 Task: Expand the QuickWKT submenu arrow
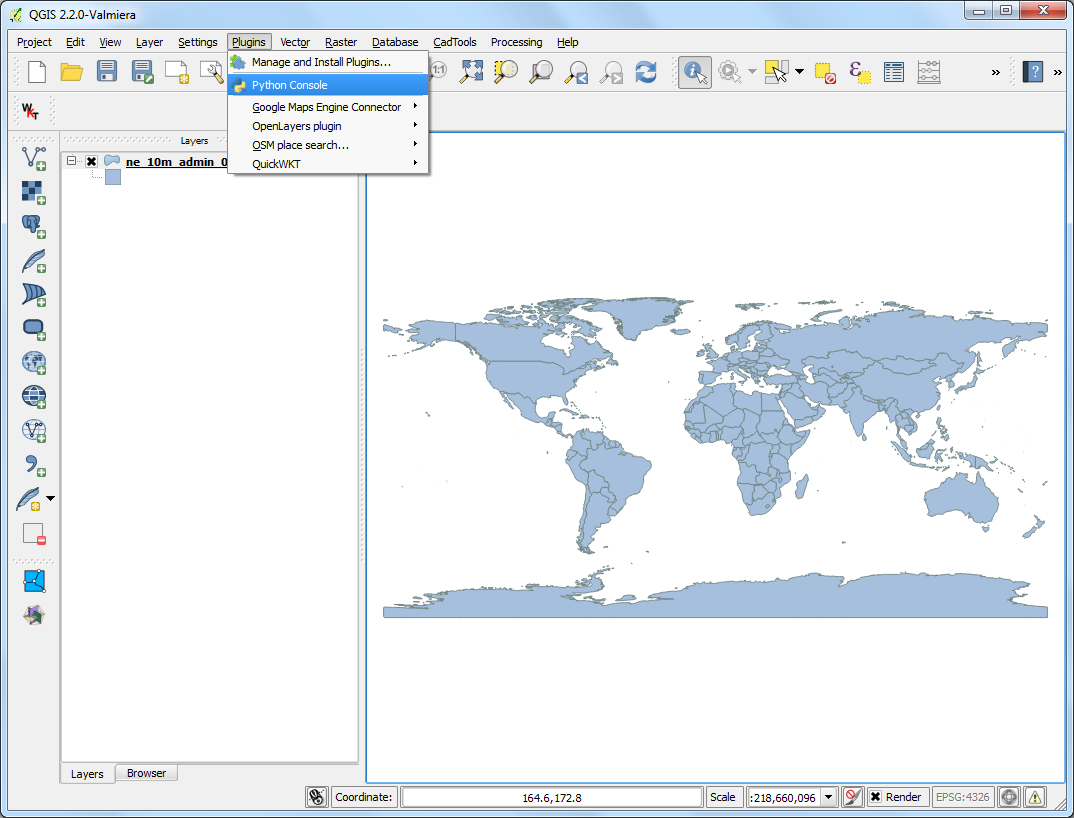coord(415,163)
